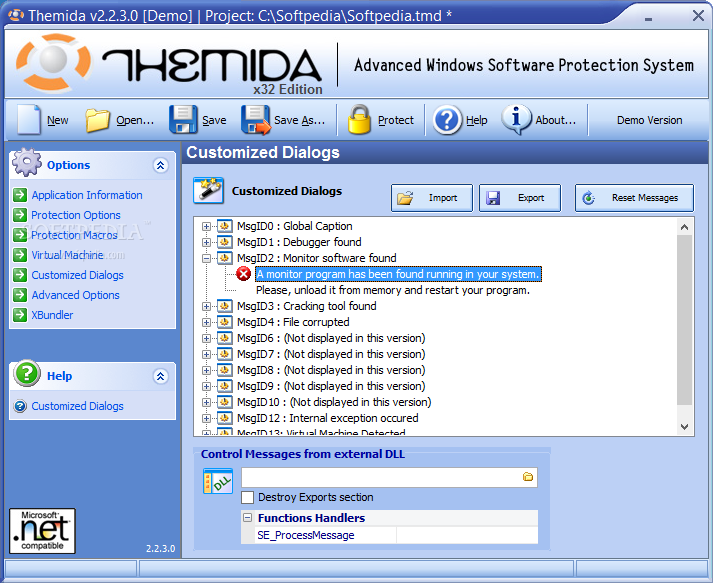Click the Options gear icon
The height and width of the screenshot is (583, 713).
click(x=27, y=162)
